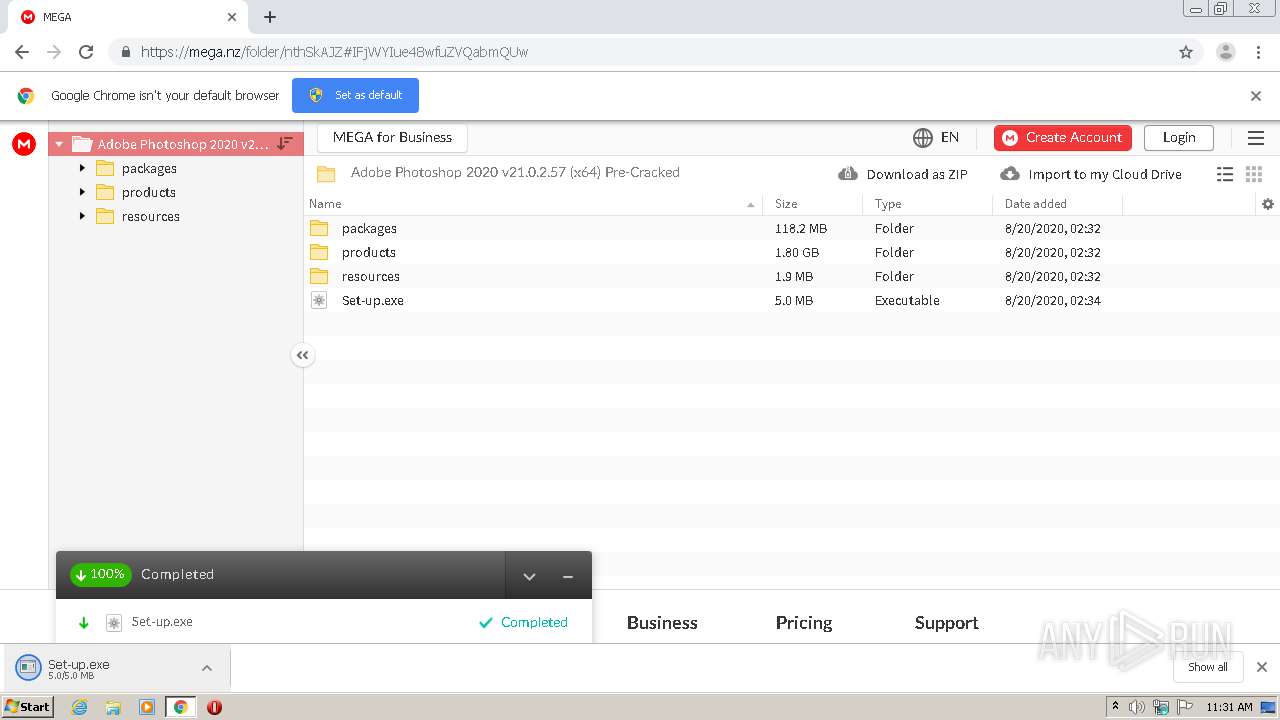The width and height of the screenshot is (1280, 720).
Task: Click the taskbar clock 11:31 AM
Action: click(1229, 707)
